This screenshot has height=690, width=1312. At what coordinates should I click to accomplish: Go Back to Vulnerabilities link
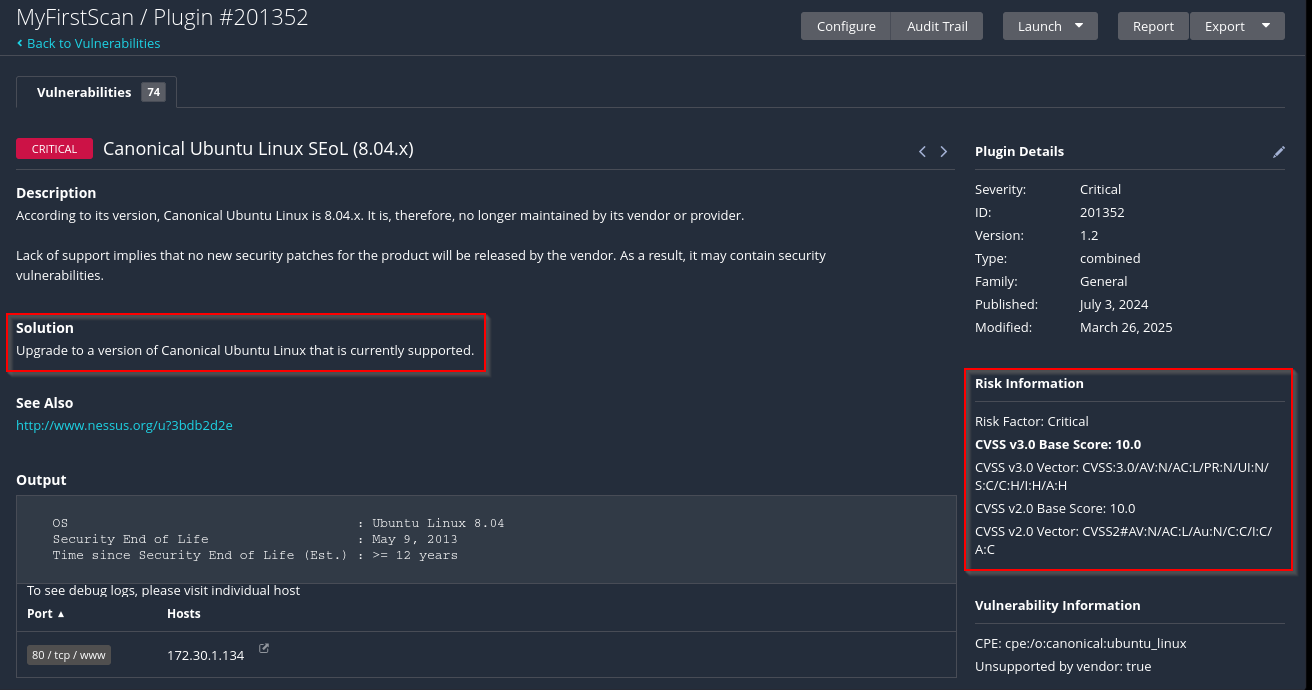88,43
